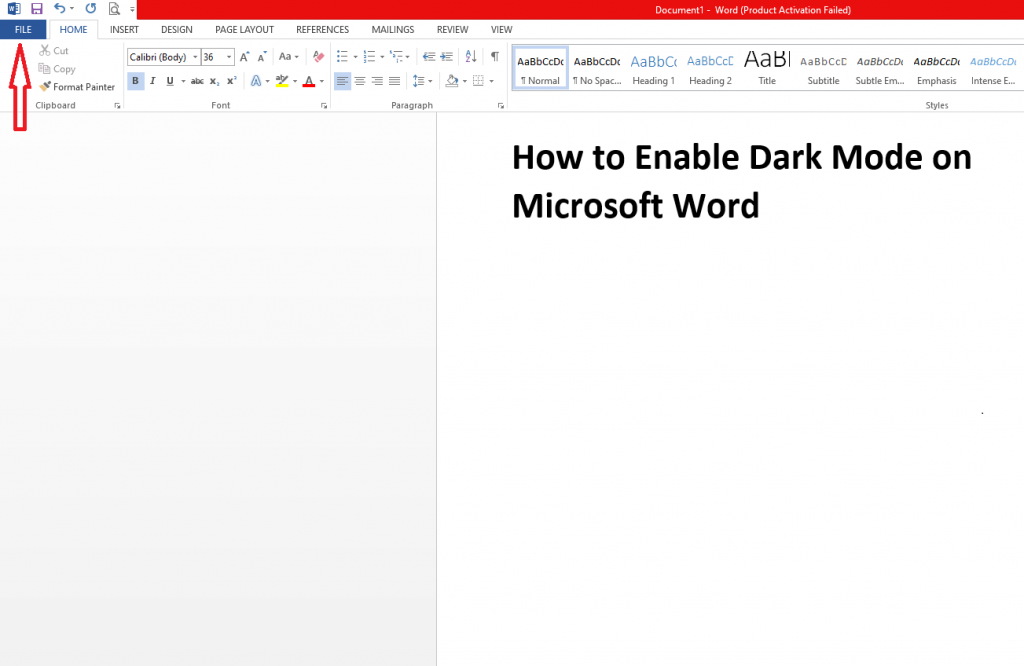Apply the Emphasis style
The height and width of the screenshot is (666, 1024).
pos(936,68)
